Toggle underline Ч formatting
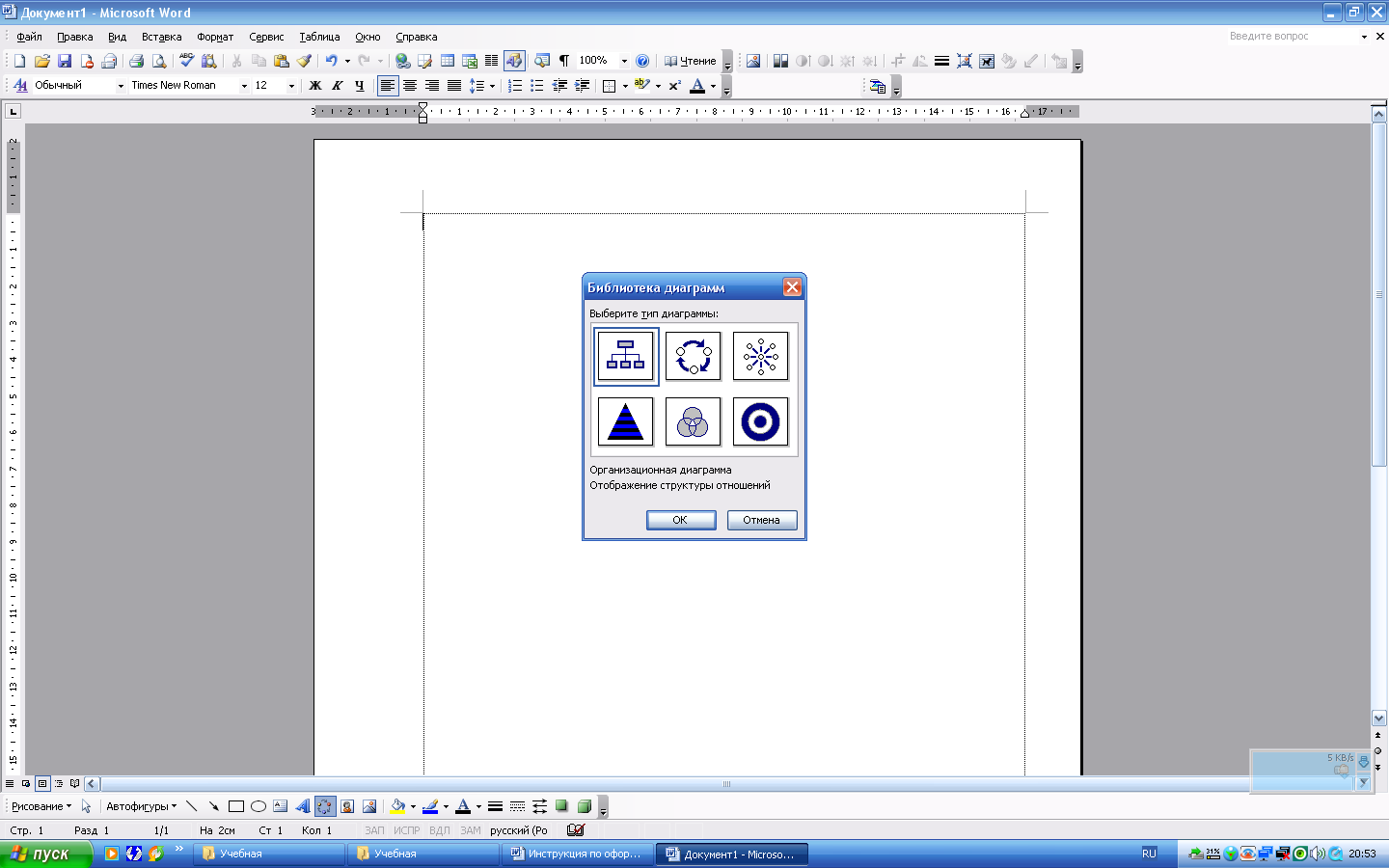This screenshot has width=1389, height=868. click(360, 86)
